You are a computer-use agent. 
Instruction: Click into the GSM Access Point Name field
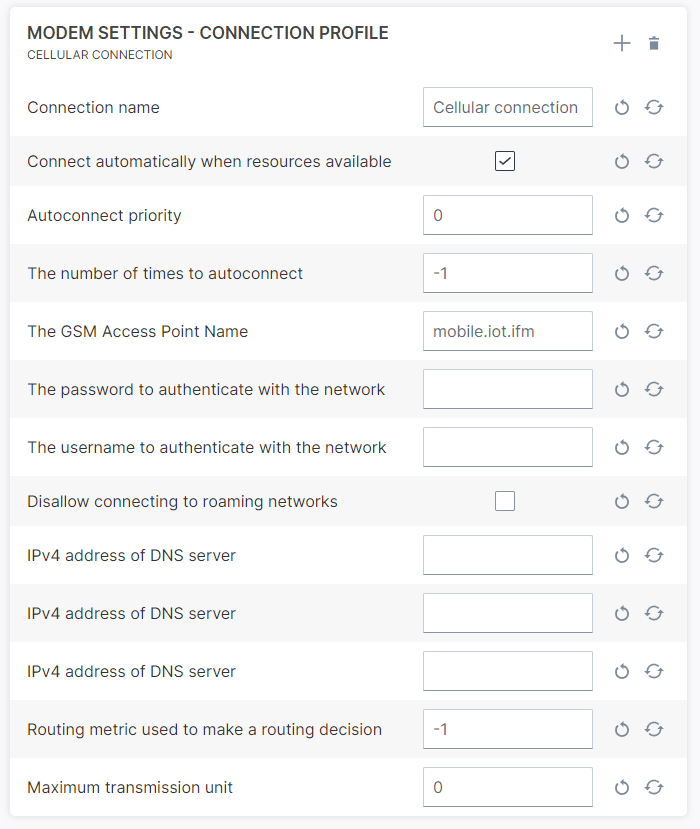[x=508, y=331]
